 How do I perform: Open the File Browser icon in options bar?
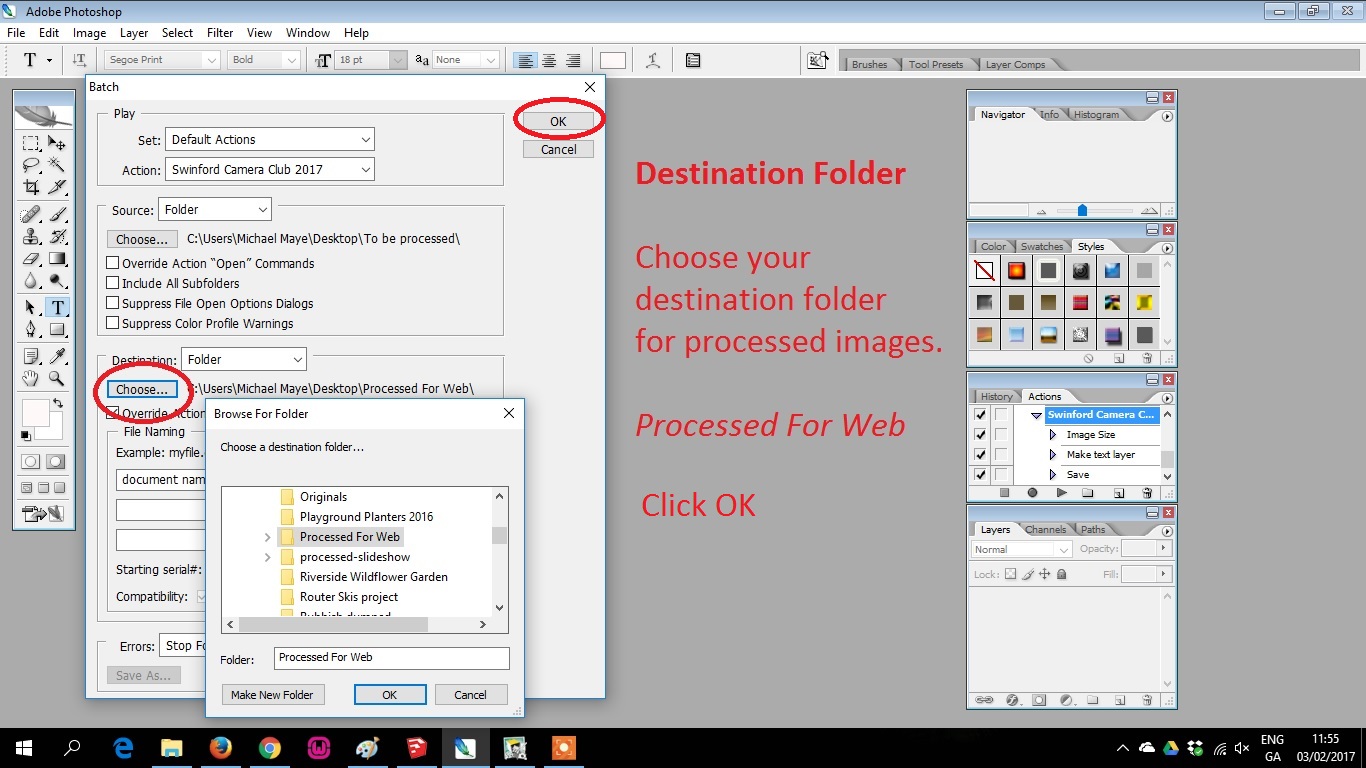(x=818, y=60)
